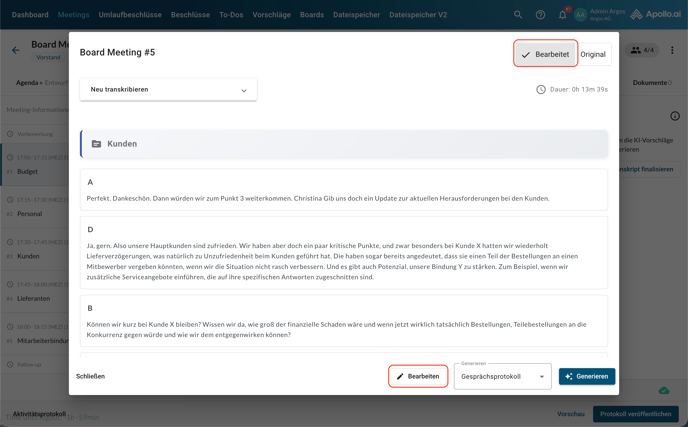Open the help question mark icon
688x427 pixels.
pos(540,15)
